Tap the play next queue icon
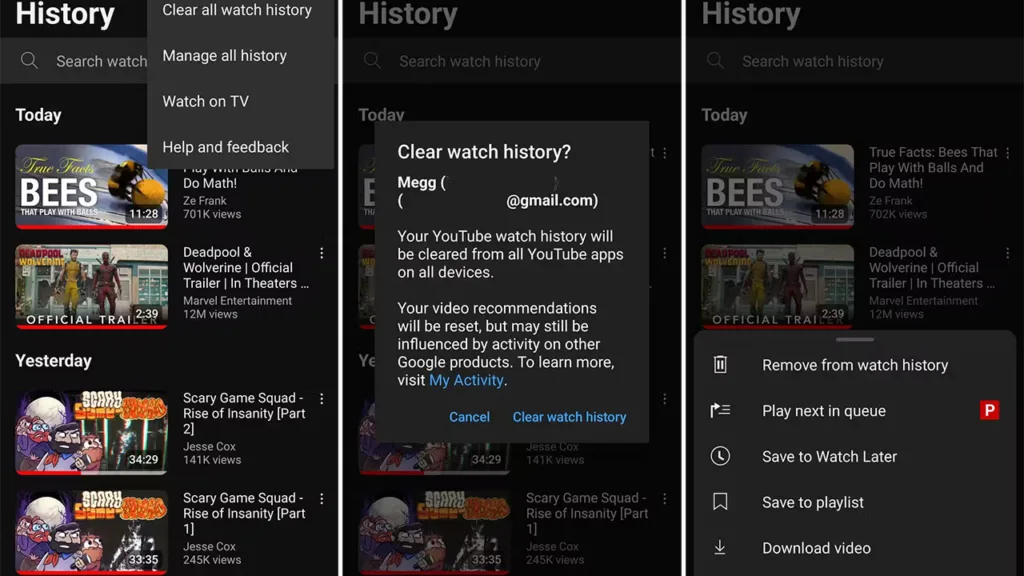Viewport: 1024px width, 576px height. (720, 410)
